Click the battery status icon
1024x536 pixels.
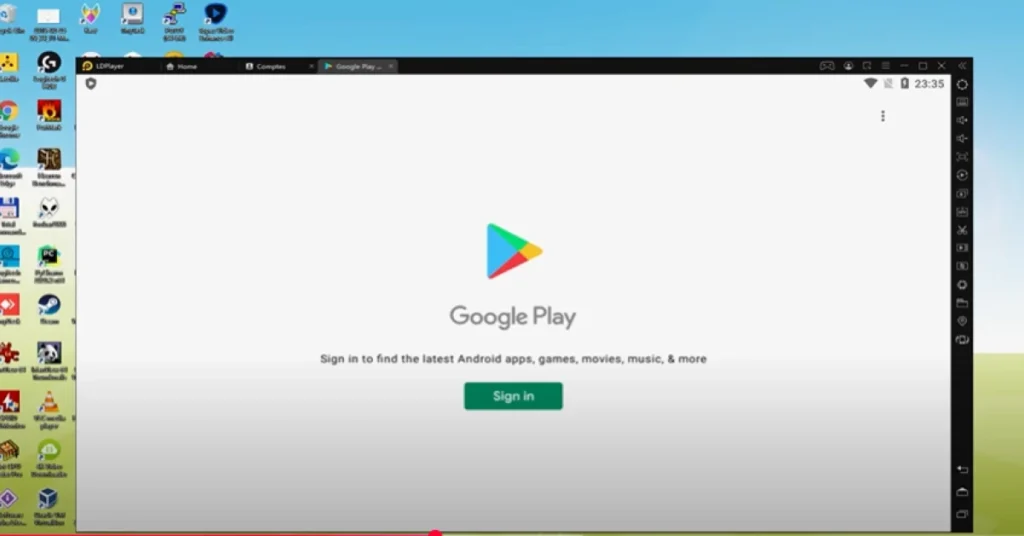(x=904, y=84)
